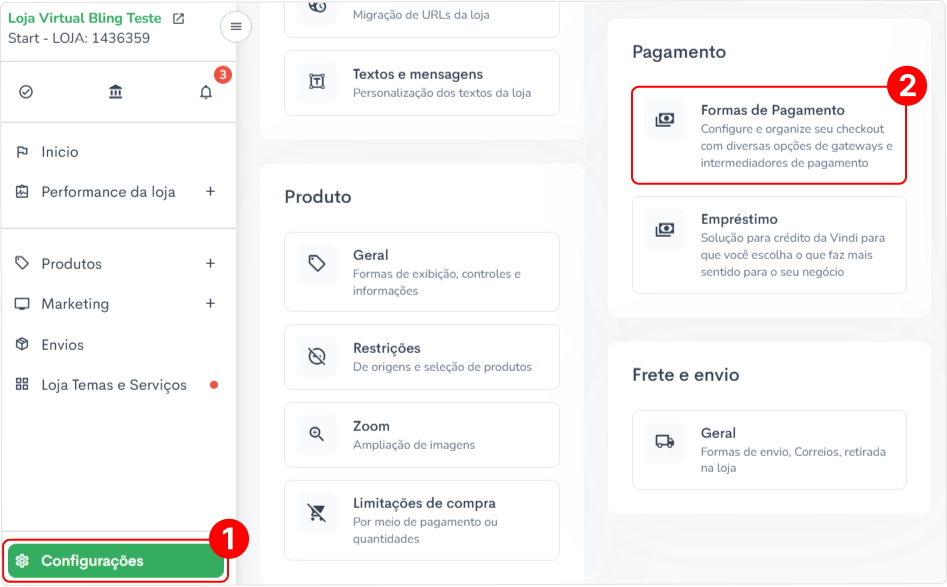Click the flag icon beside Inicio

pyautogui.click(x=22, y=152)
